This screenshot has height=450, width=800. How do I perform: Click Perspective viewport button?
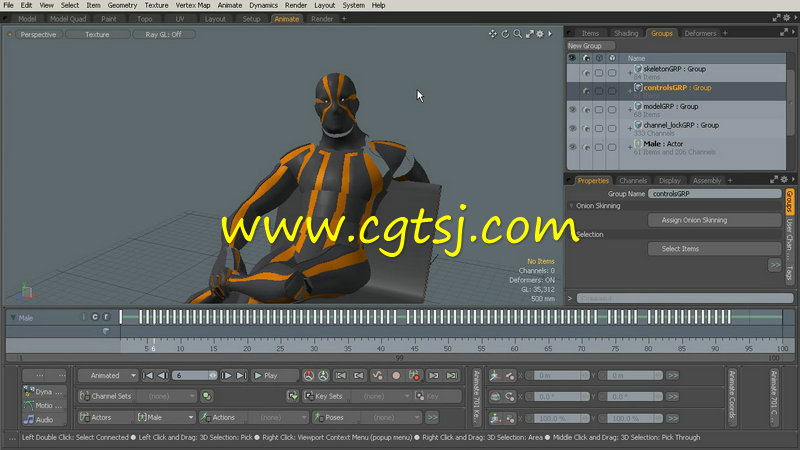pos(38,35)
